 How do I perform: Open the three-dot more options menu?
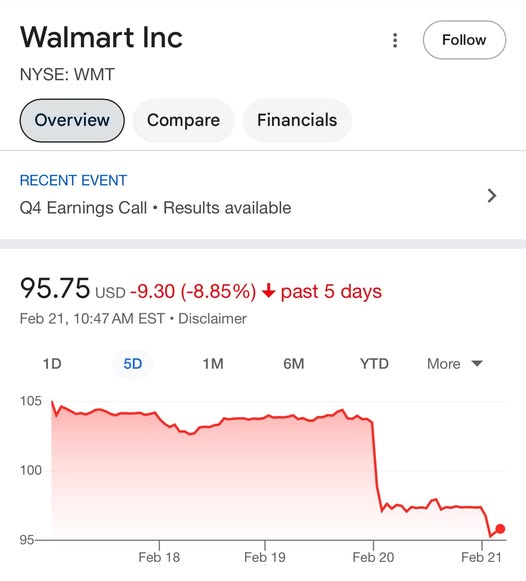395,40
